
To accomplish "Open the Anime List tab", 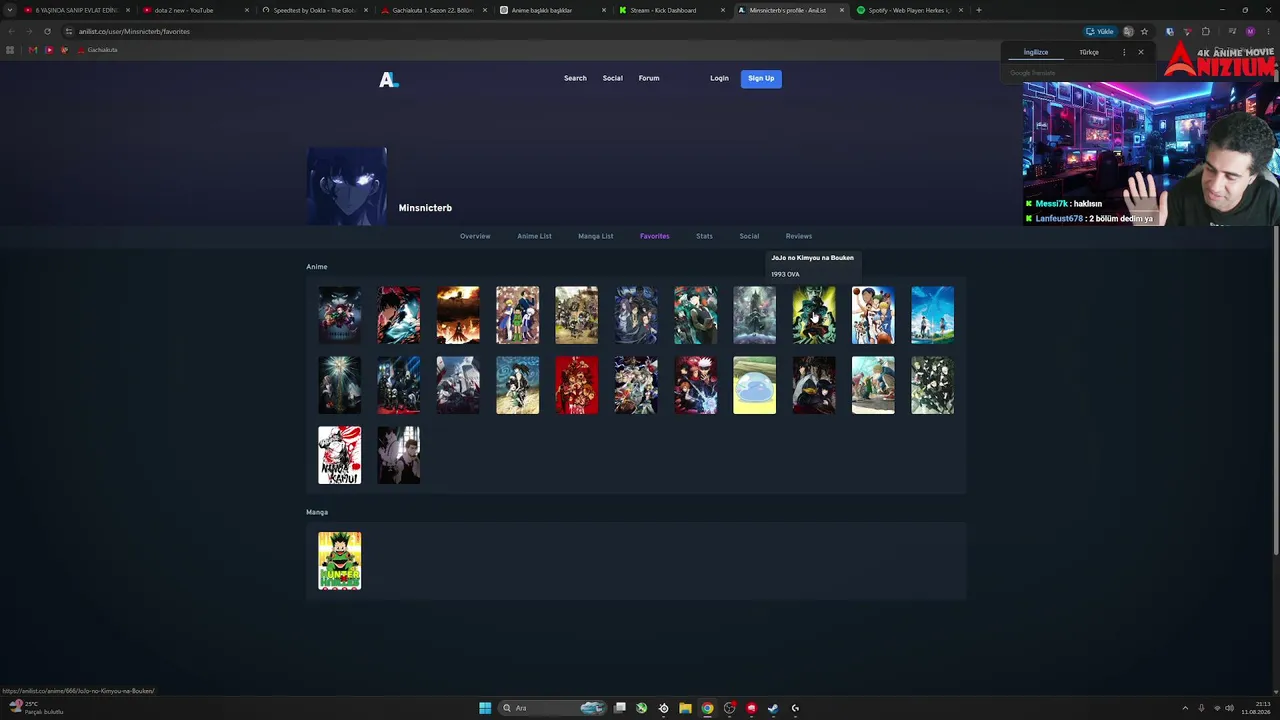I will 534,236.
